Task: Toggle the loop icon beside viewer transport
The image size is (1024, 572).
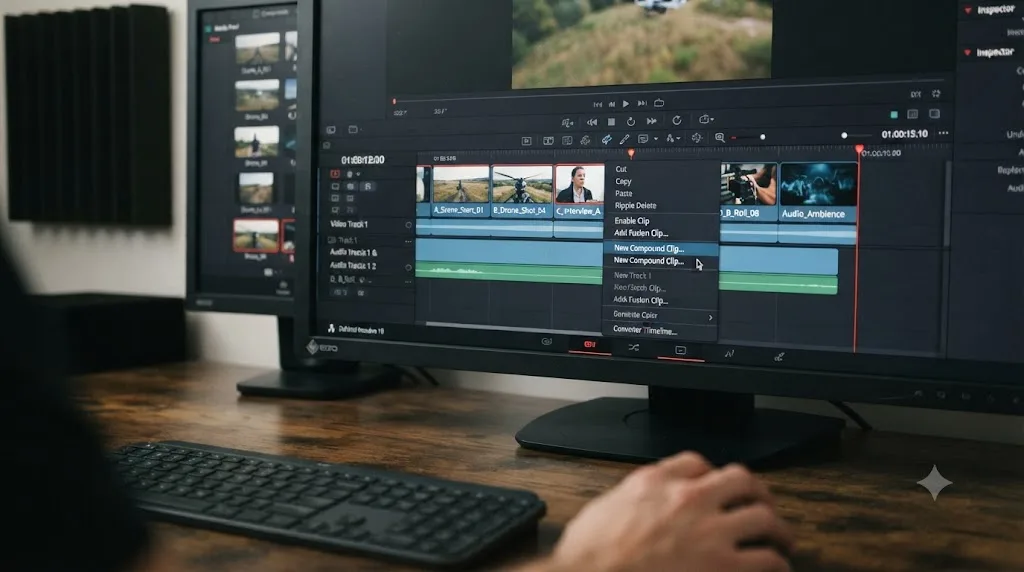Action: coord(659,103)
